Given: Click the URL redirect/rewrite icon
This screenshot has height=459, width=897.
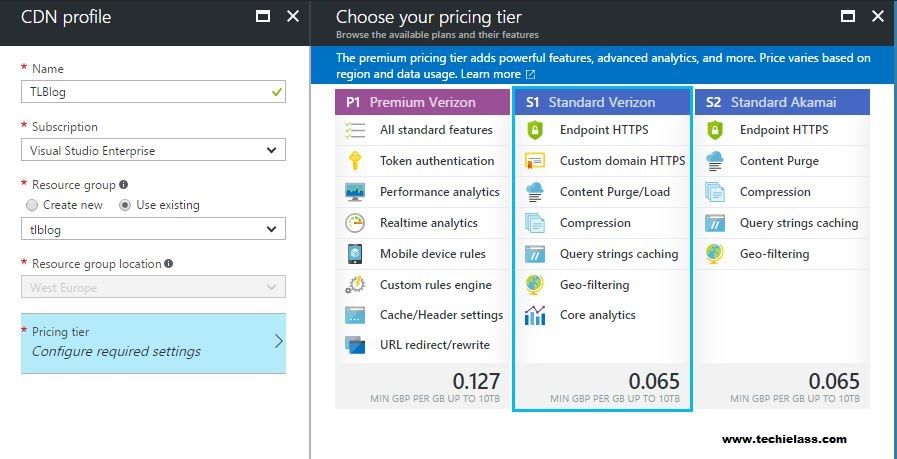Looking at the screenshot, I should [x=355, y=345].
